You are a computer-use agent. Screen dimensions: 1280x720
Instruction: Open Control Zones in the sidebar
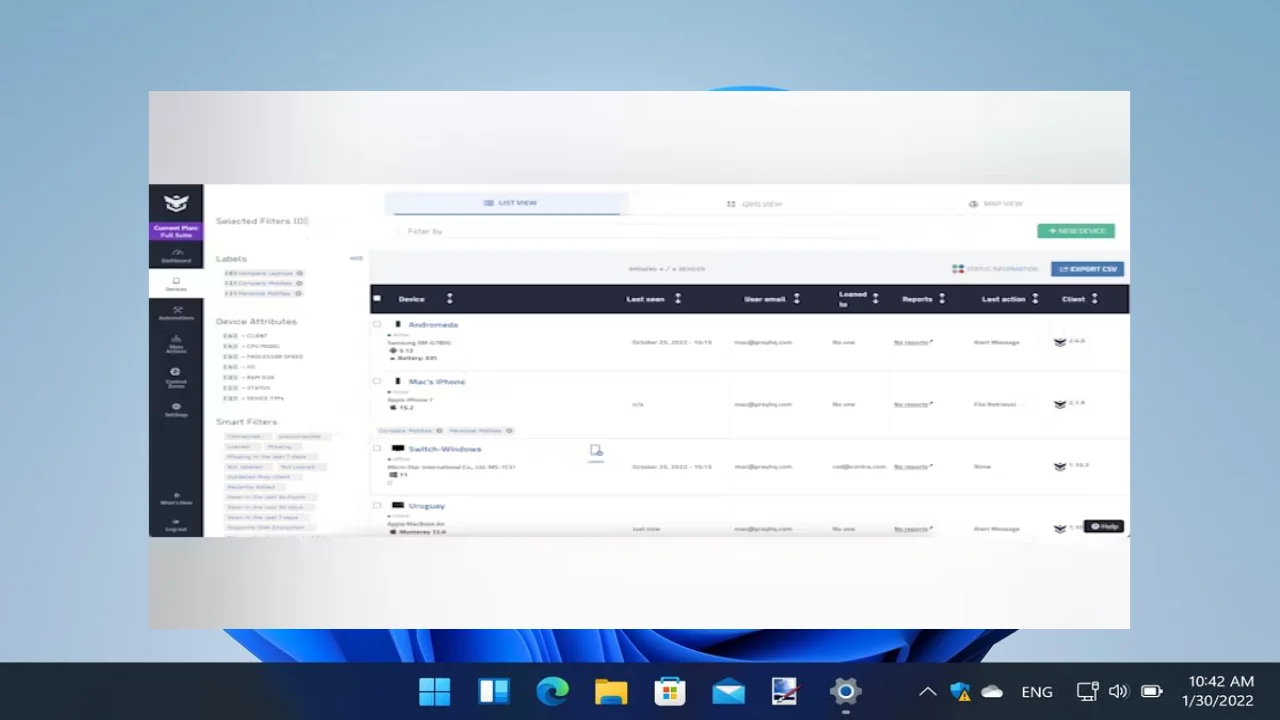pyautogui.click(x=176, y=377)
